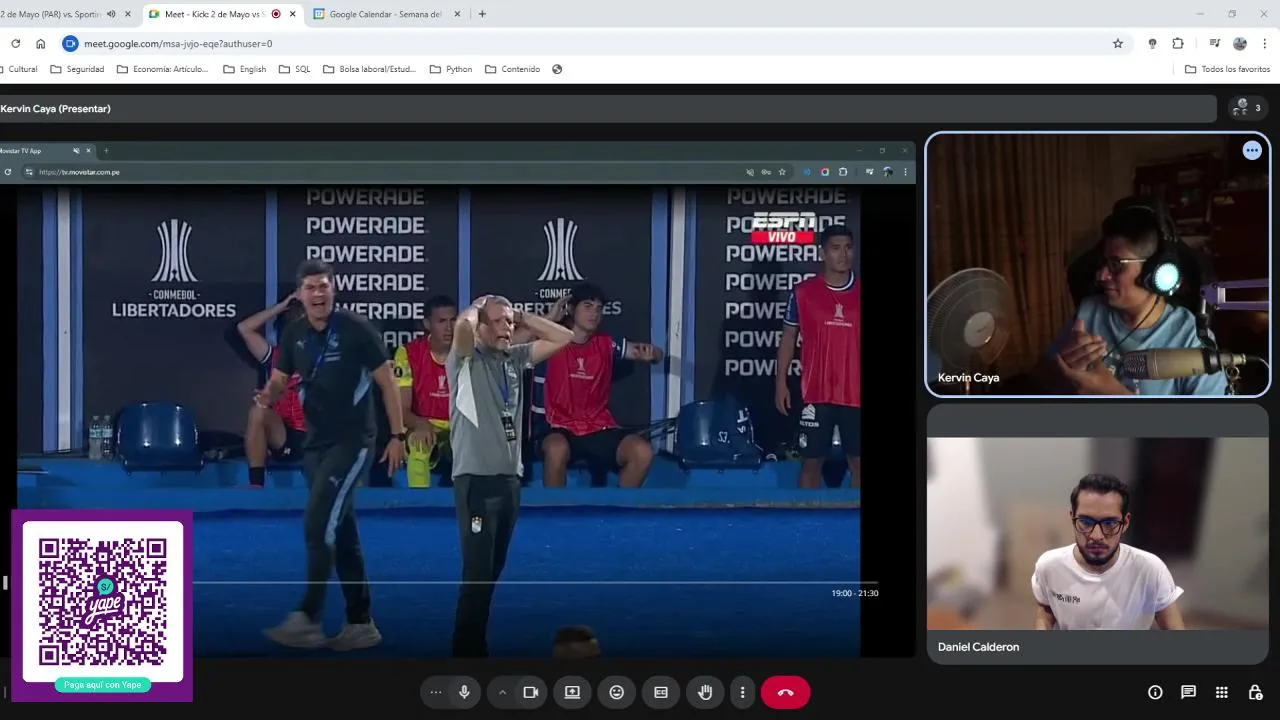The image size is (1280, 720).
Task: Mute audio on the first browser tab
Action: pos(111,14)
